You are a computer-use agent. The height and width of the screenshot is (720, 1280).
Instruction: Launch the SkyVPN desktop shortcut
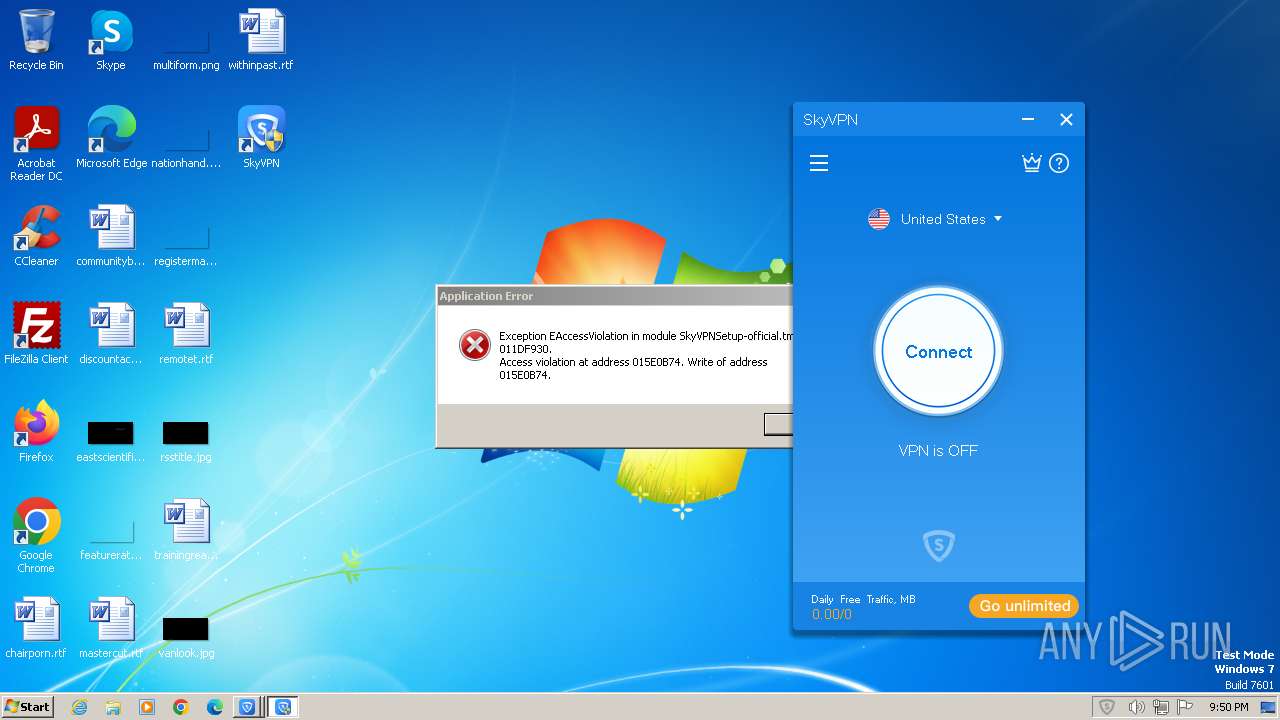point(261,138)
